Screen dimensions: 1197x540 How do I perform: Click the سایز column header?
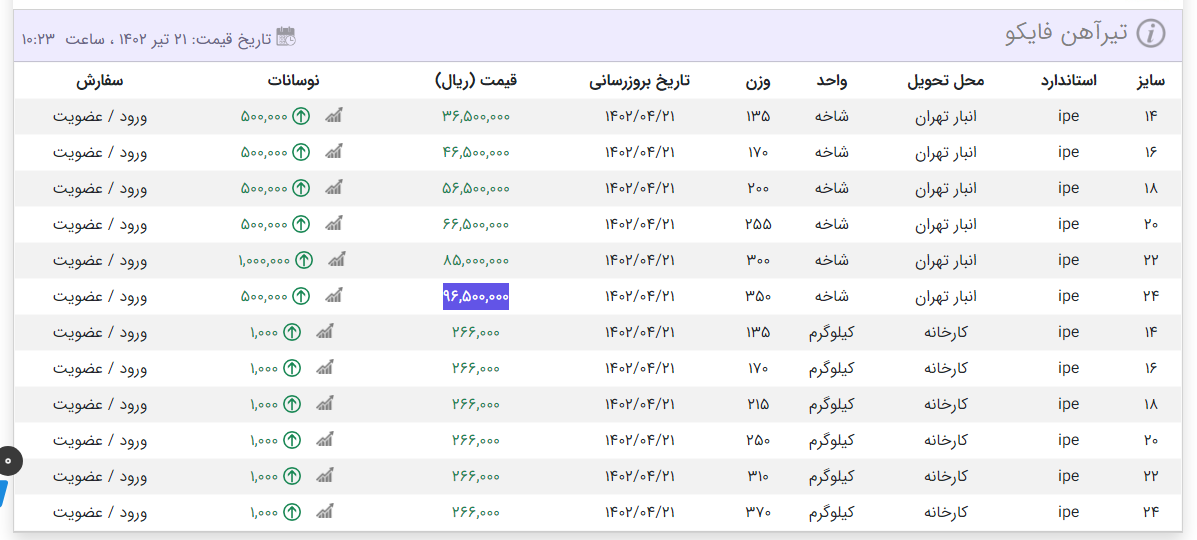point(1150,81)
